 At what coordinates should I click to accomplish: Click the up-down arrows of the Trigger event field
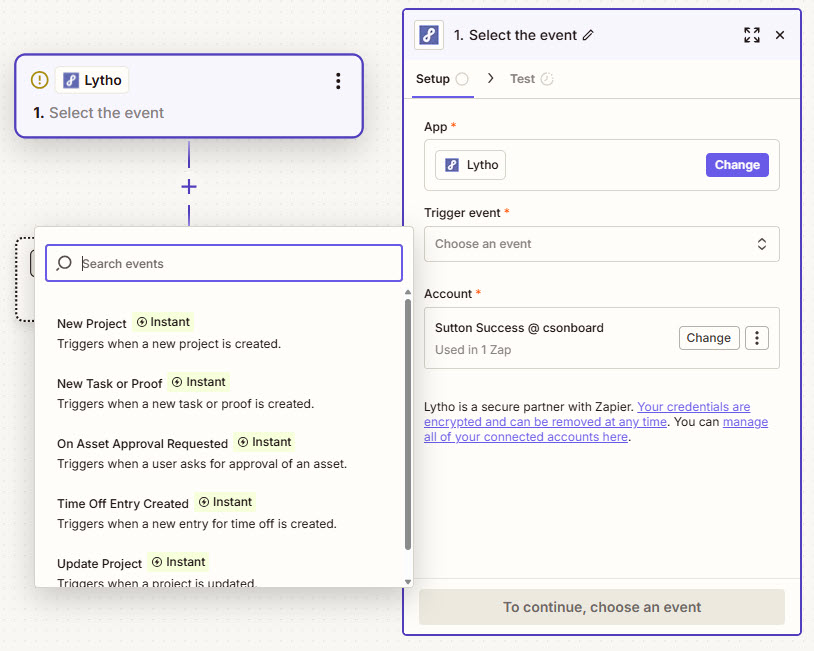click(762, 244)
